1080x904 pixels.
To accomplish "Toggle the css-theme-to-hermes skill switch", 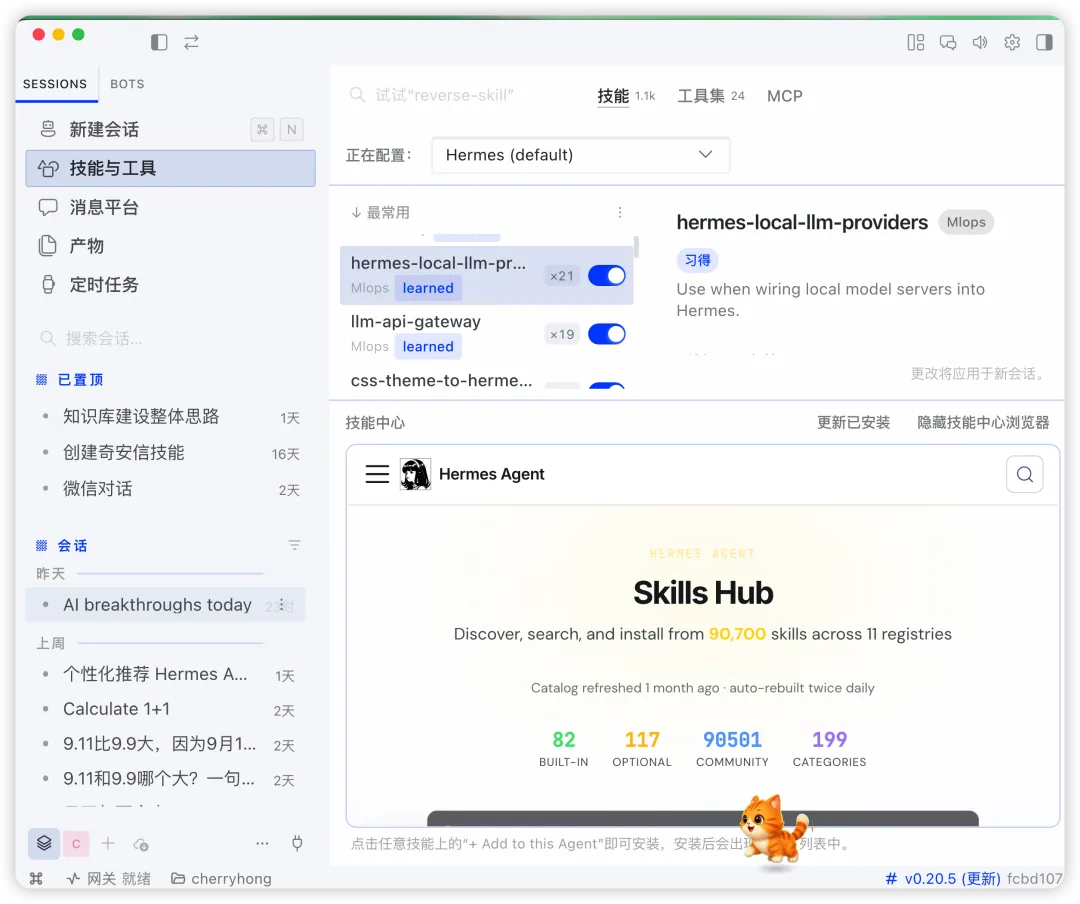I will 607,386.
